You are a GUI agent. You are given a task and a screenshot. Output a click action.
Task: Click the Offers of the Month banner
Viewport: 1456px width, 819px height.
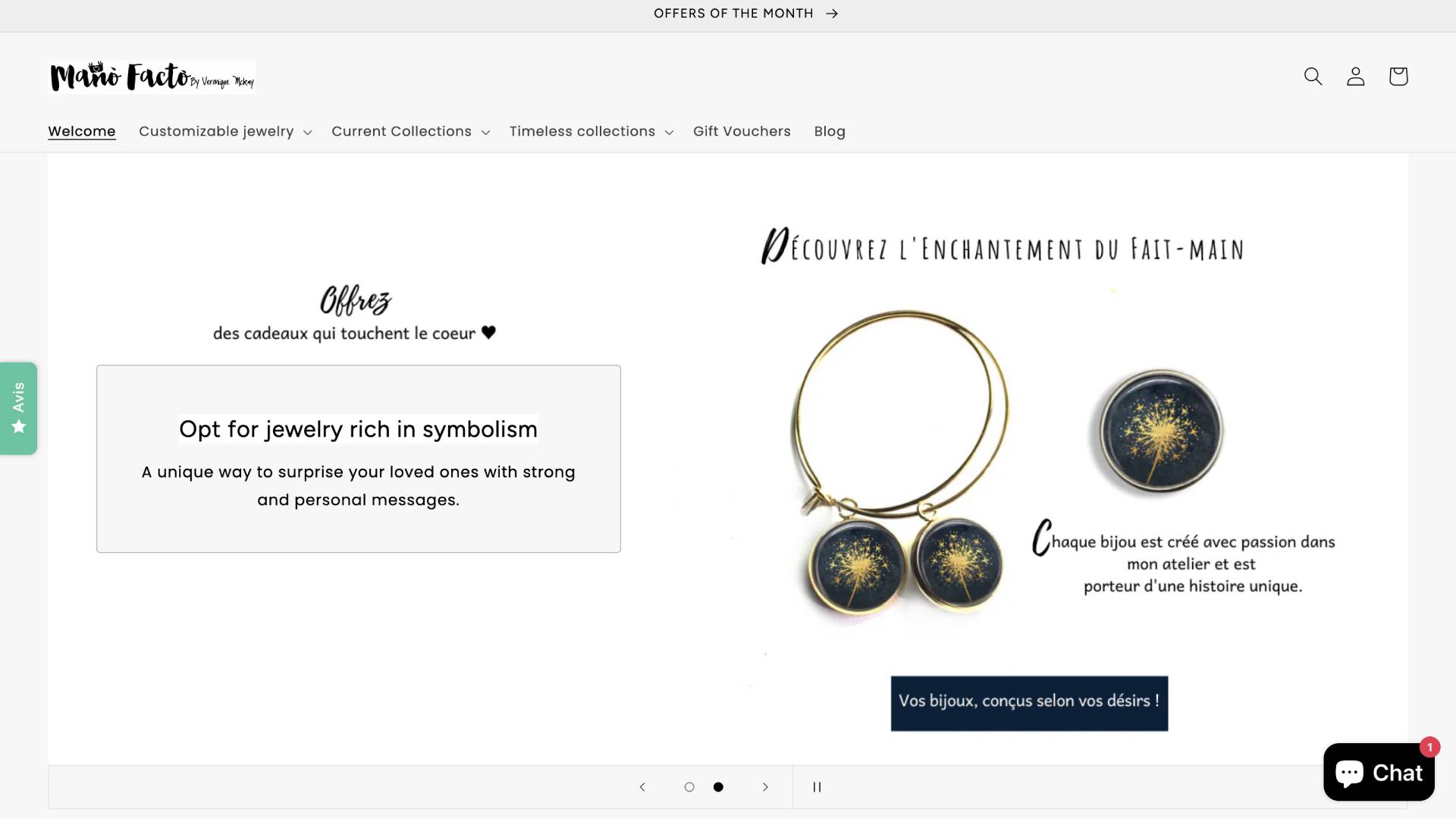[x=745, y=14]
